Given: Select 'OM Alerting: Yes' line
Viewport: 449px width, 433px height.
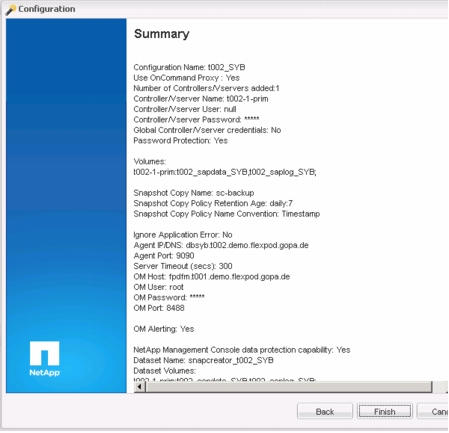Looking at the screenshot, I should pyautogui.click(x=164, y=329).
